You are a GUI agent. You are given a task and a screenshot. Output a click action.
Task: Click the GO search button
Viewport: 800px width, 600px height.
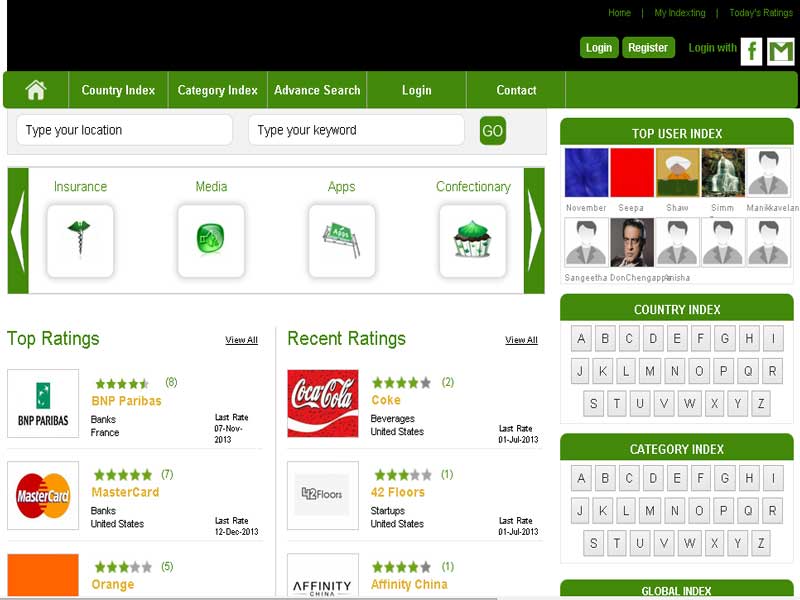[492, 131]
